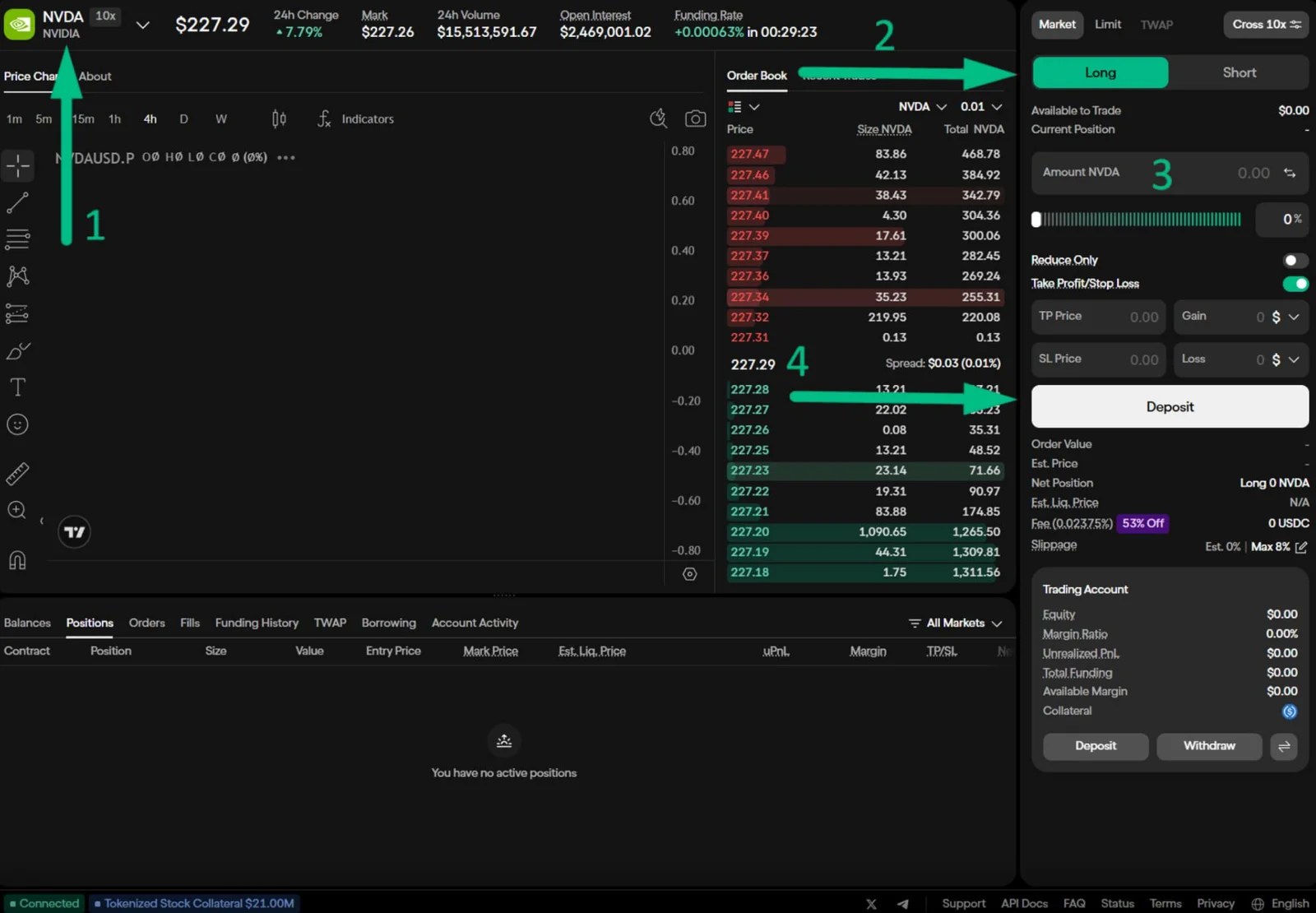Take a chart snapshot with camera icon

pos(695,119)
